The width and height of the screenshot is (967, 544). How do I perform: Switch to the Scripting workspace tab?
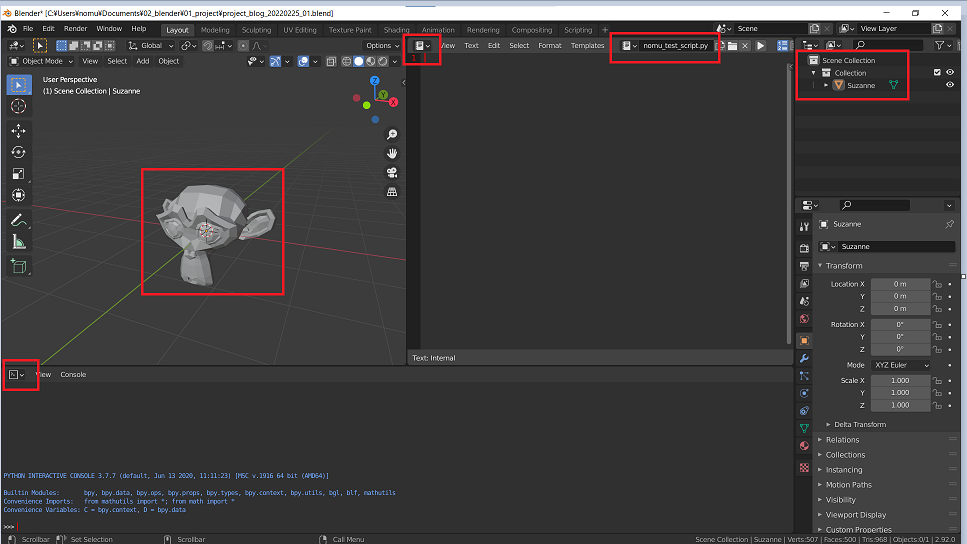coord(578,30)
